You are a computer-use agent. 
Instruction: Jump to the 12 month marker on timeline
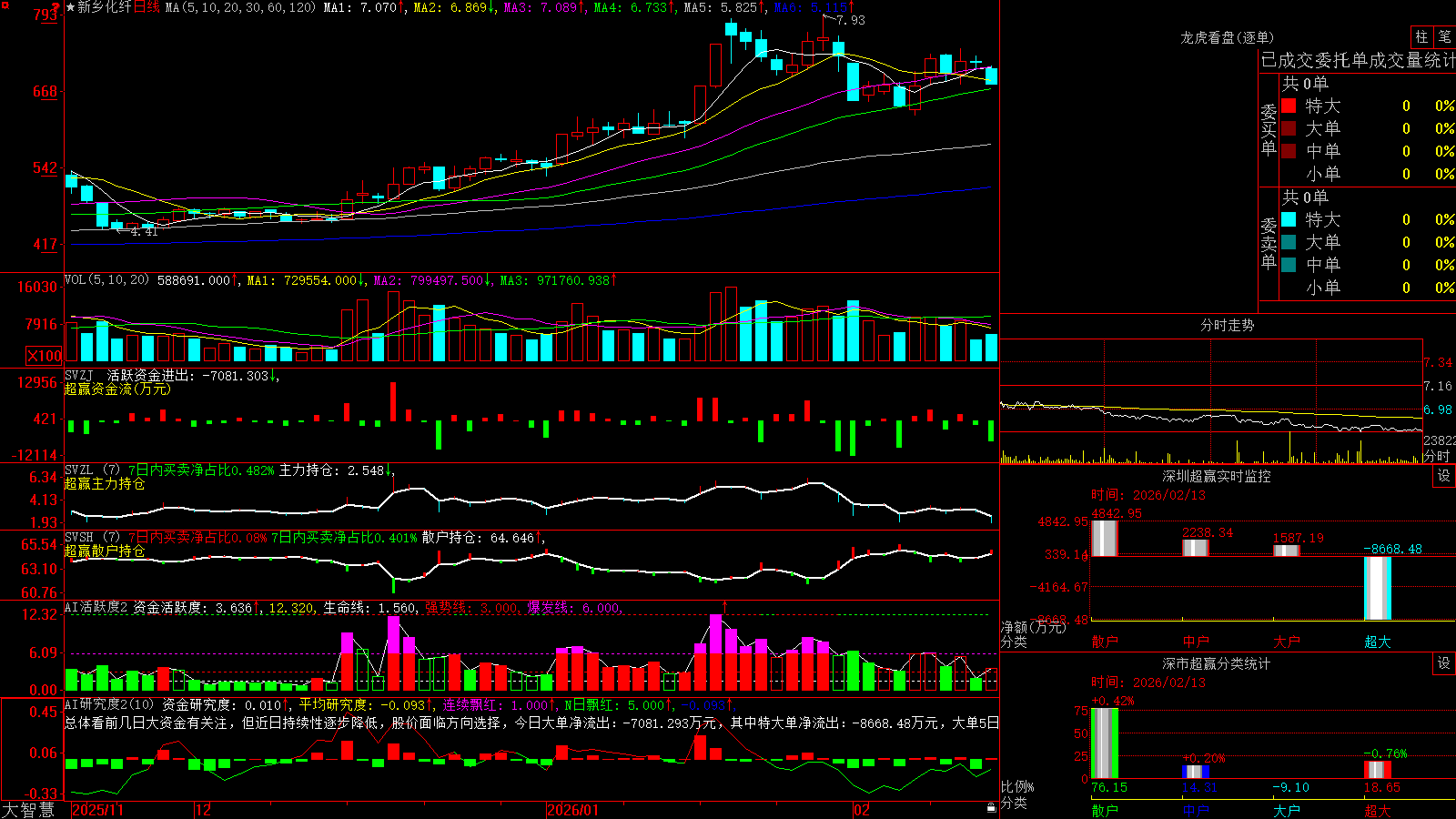pyautogui.click(x=204, y=810)
